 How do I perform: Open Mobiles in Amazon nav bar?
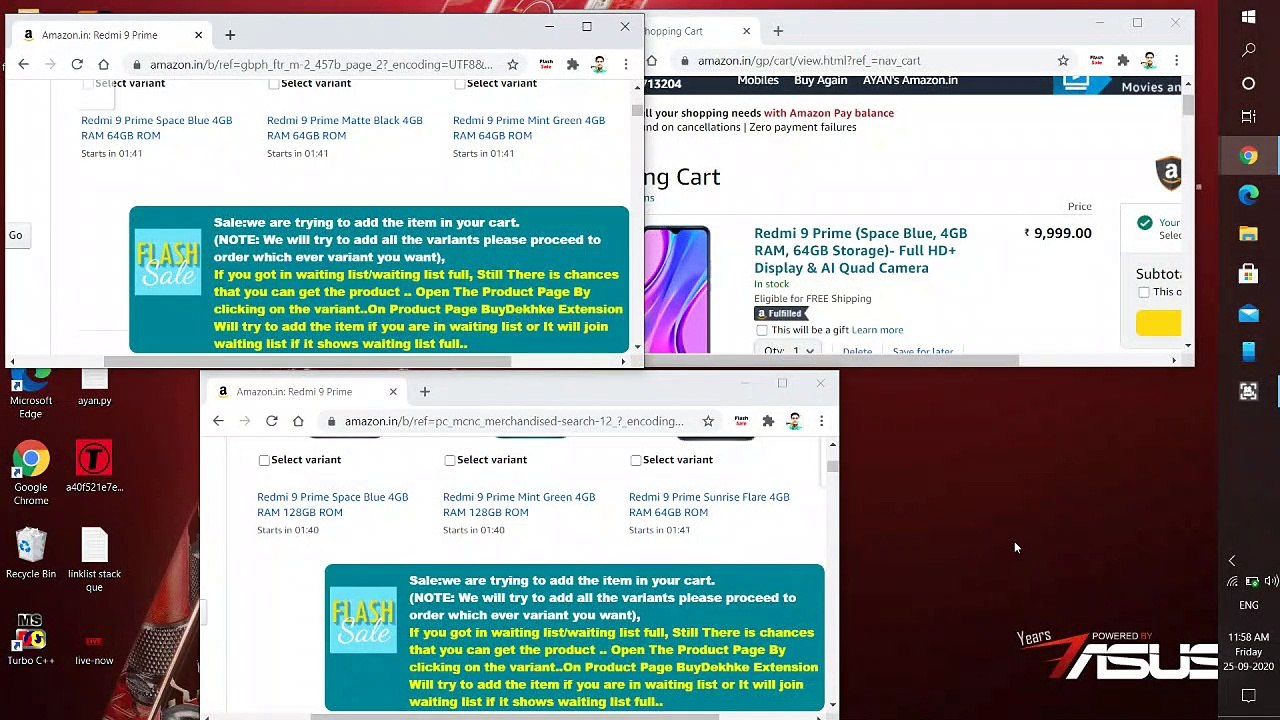[758, 81]
